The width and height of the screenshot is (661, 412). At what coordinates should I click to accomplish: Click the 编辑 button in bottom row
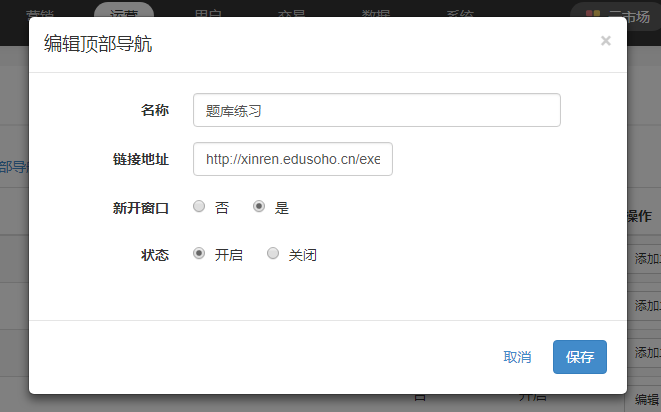pos(644,399)
